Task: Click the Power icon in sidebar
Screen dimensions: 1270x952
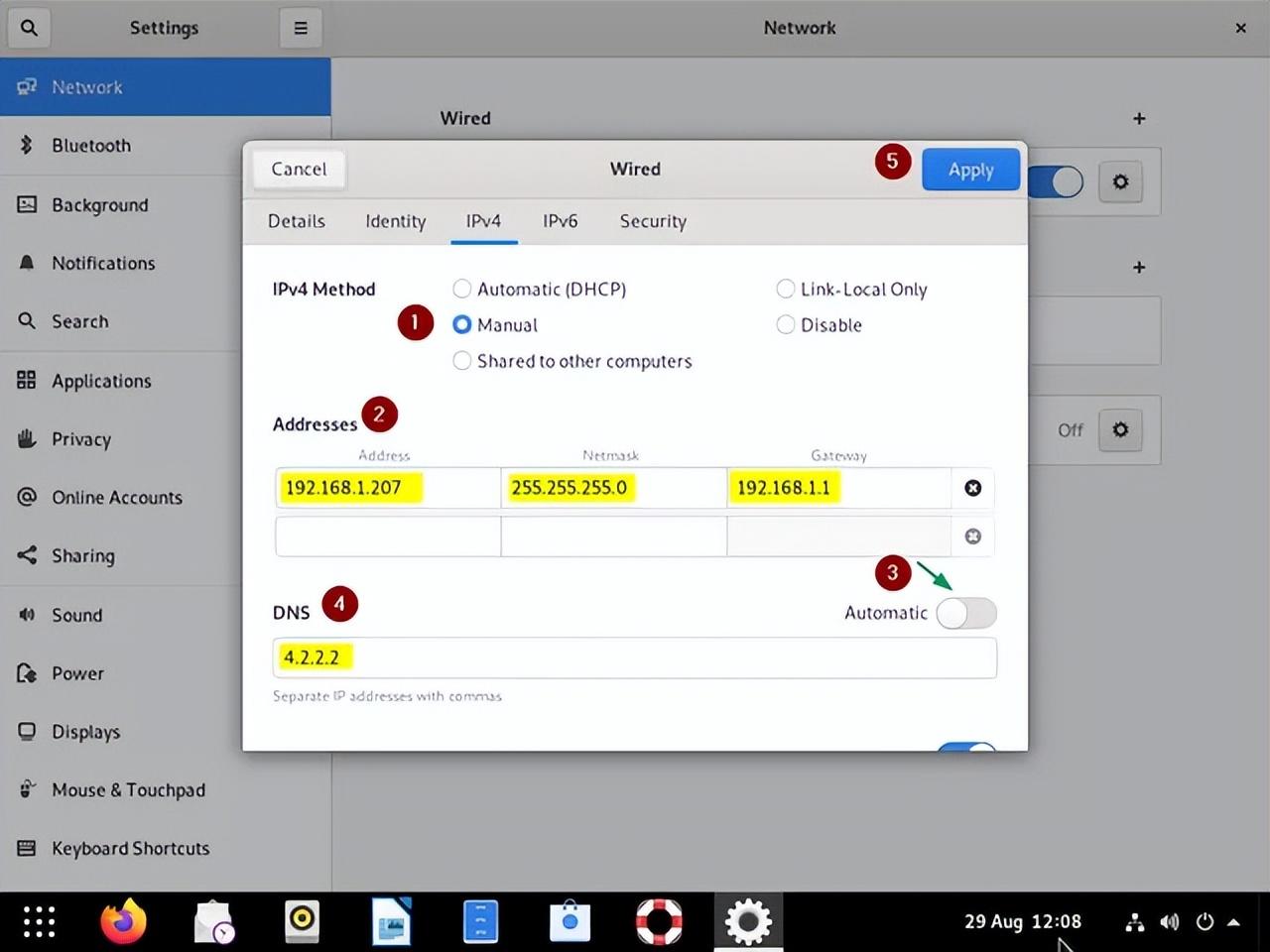Action: pyautogui.click(x=27, y=673)
